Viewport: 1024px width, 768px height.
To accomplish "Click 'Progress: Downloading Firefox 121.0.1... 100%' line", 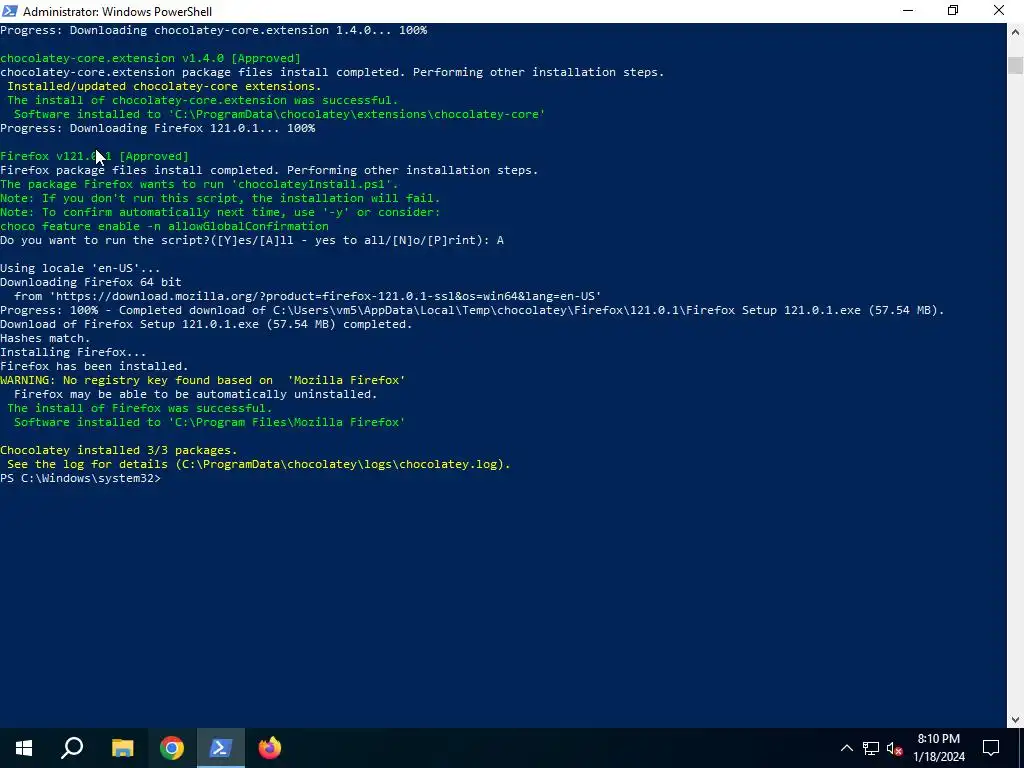I will coord(157,128).
